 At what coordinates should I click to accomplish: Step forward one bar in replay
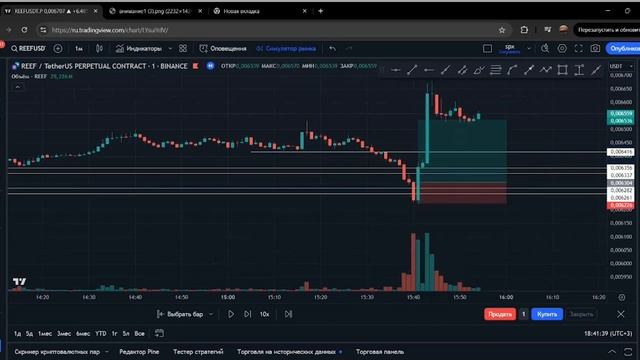pyautogui.click(x=248, y=314)
